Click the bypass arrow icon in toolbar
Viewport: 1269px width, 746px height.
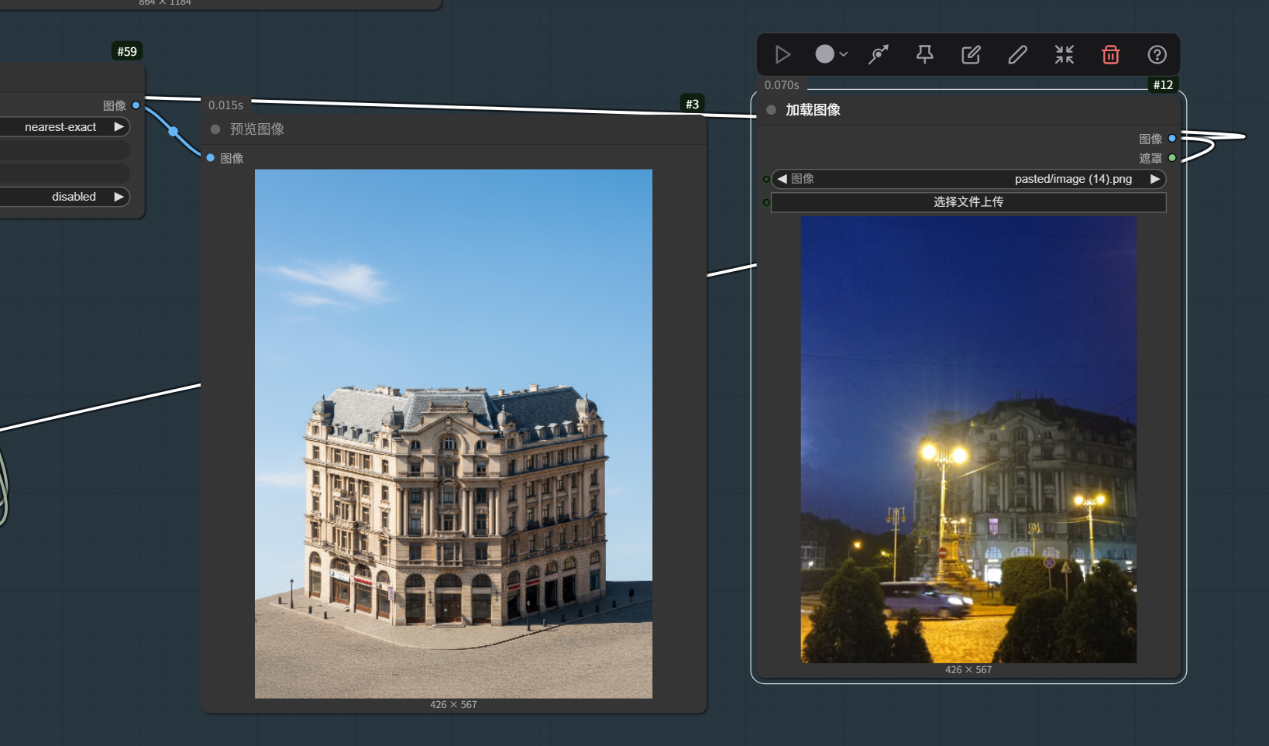(x=878, y=55)
